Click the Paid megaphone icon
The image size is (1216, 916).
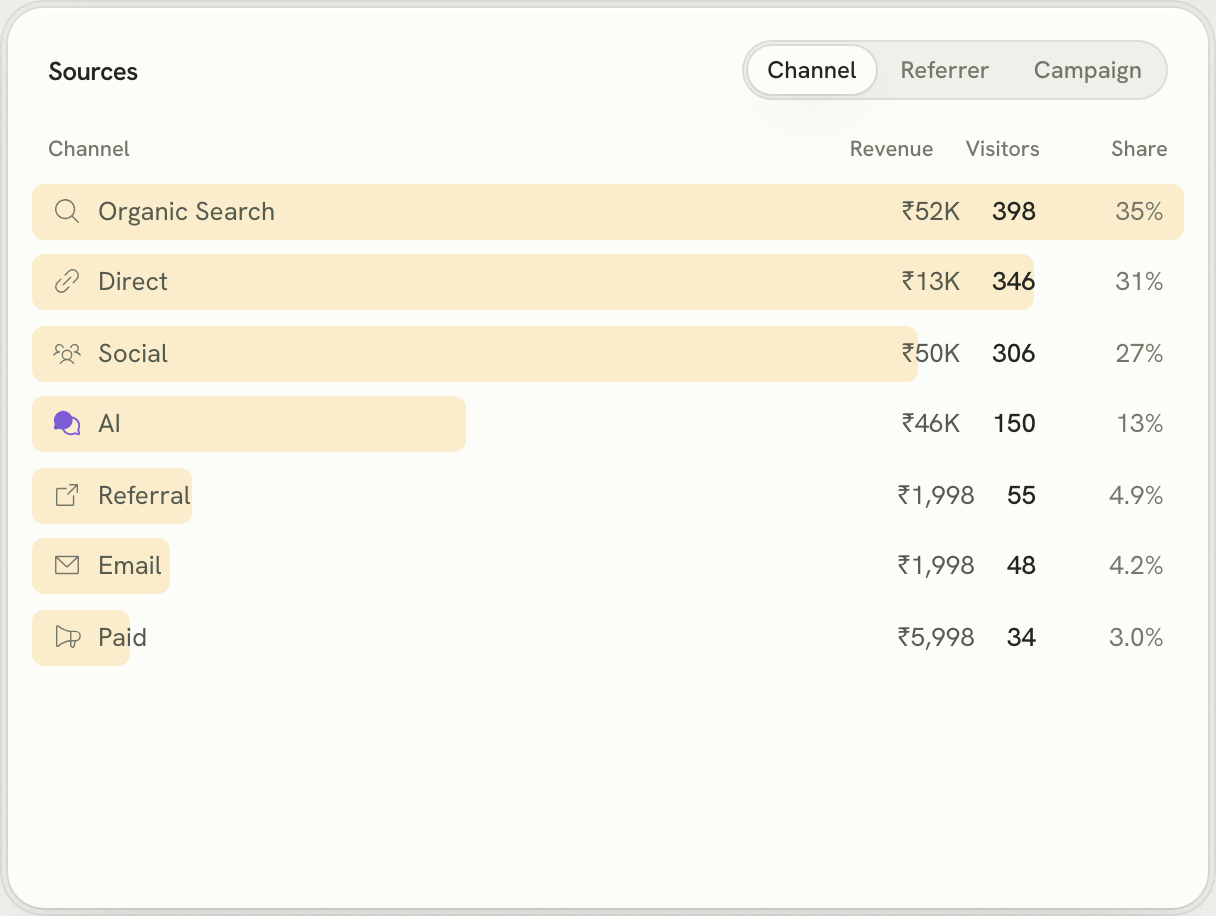(67, 637)
